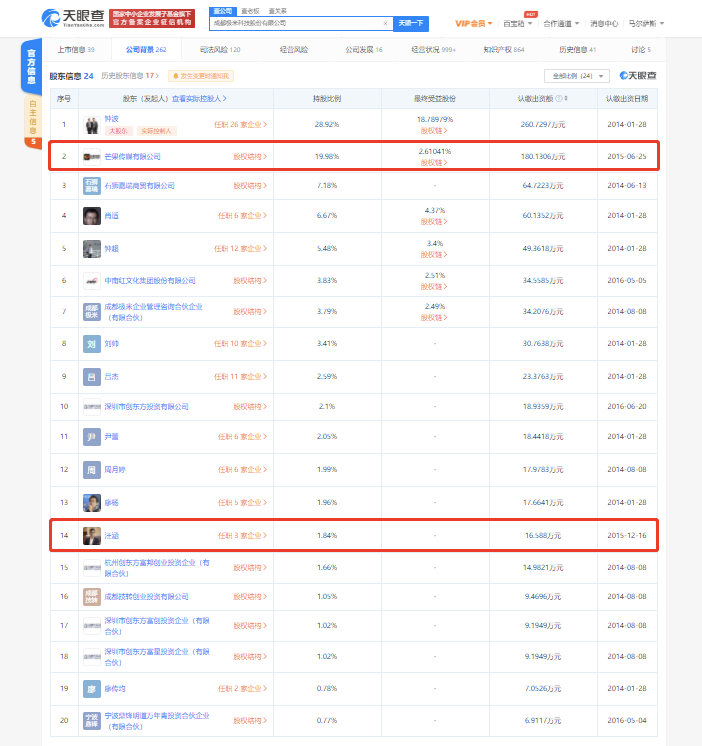This screenshot has height=746, width=702.
Task: Open the 深圳市创东方投资有限公司 logo icon in row 10
Action: click(92, 407)
